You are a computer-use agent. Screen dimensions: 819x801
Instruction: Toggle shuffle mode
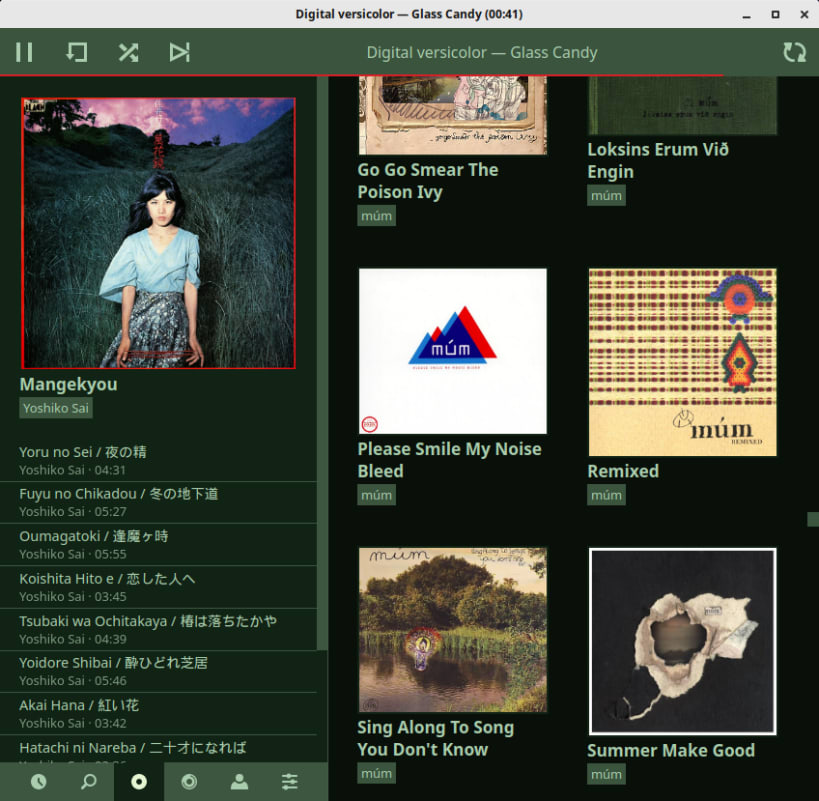[128, 52]
